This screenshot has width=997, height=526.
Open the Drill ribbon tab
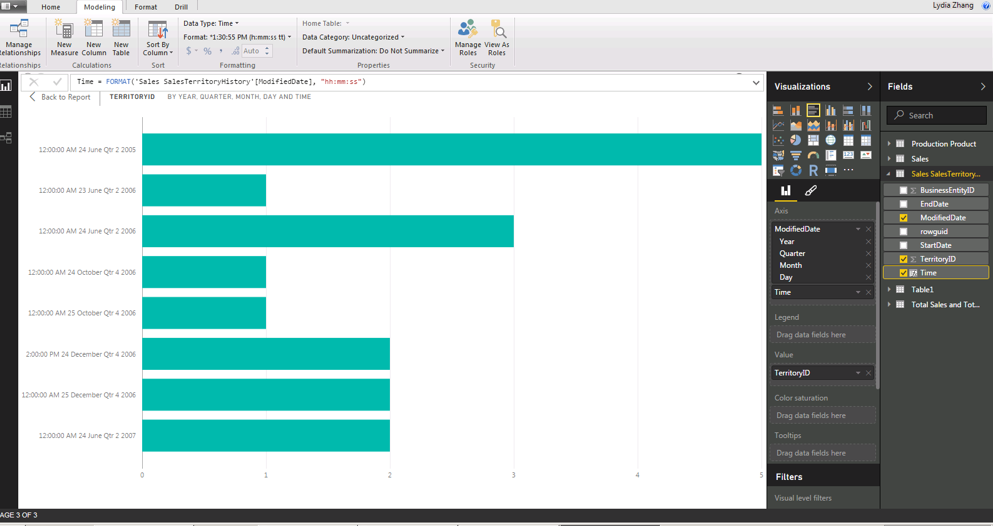pyautogui.click(x=181, y=7)
